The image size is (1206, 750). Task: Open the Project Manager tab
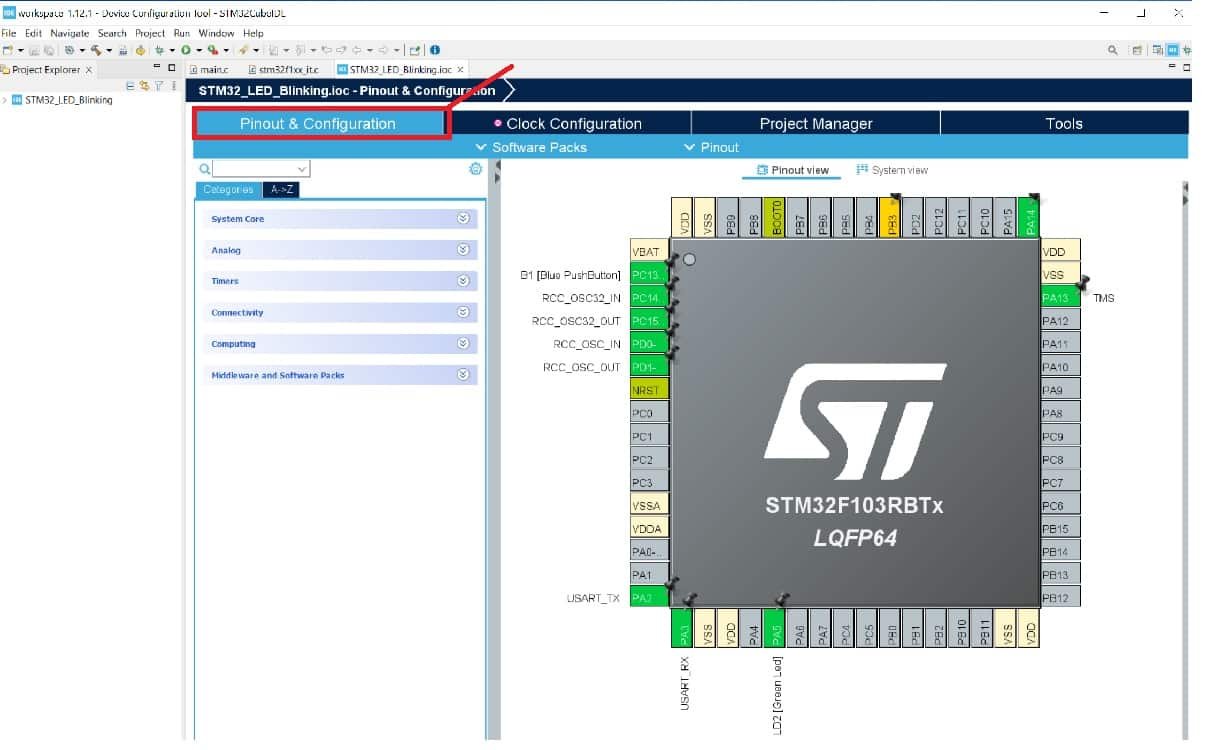816,124
